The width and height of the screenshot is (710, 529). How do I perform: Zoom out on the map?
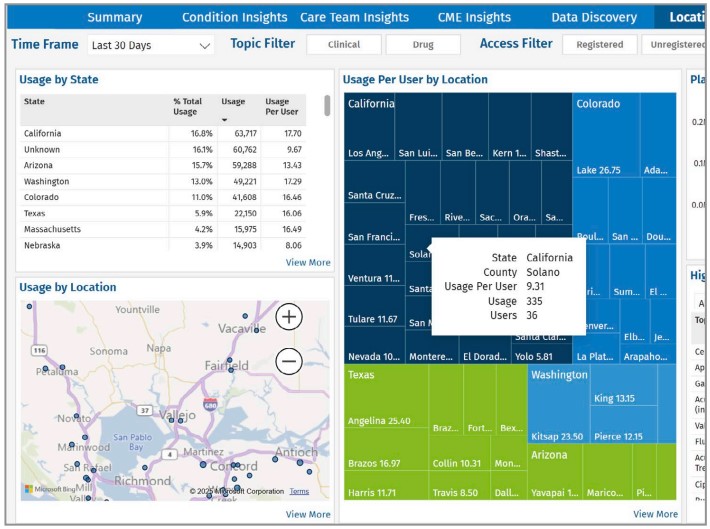pyautogui.click(x=289, y=361)
